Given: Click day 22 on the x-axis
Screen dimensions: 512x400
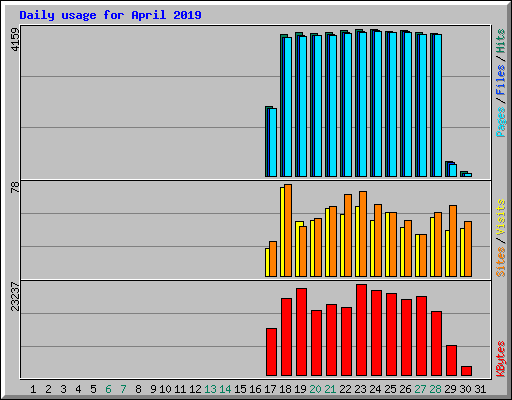Looking at the screenshot, I should 345,389.
